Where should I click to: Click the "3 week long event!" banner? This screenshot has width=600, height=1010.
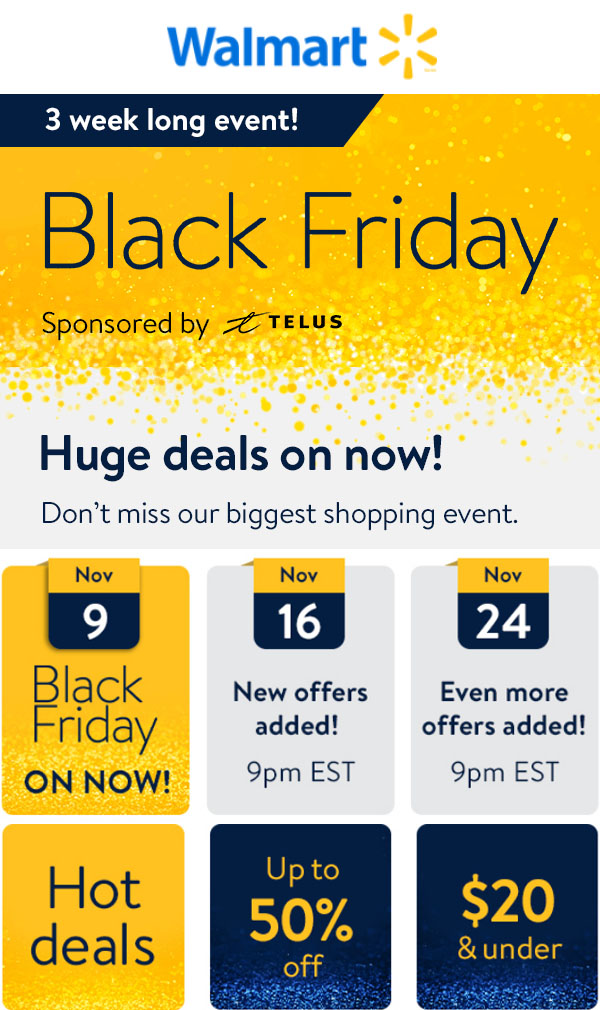click(x=172, y=121)
